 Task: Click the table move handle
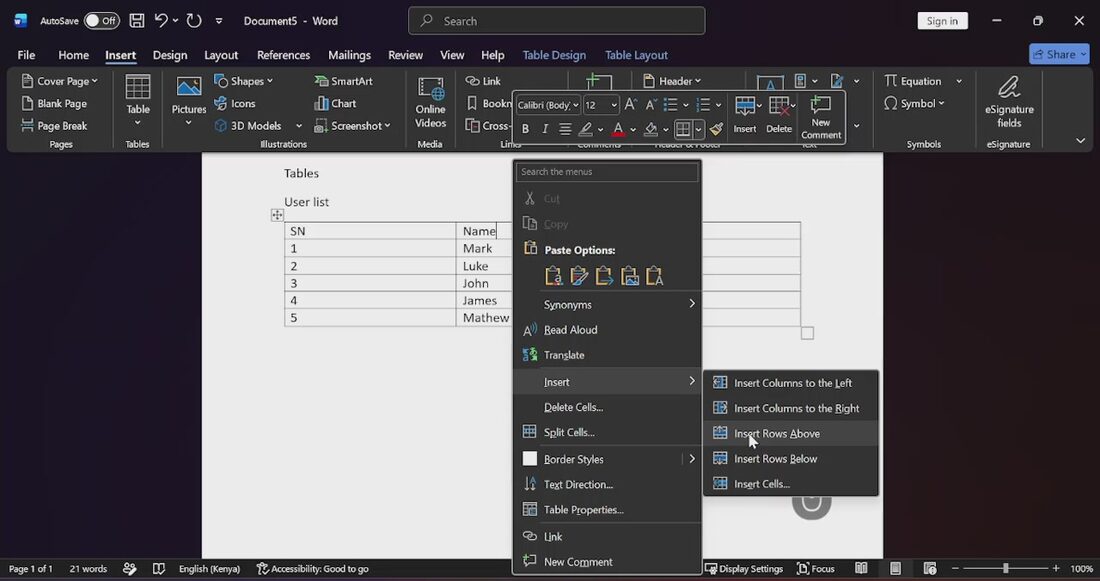coord(277,215)
